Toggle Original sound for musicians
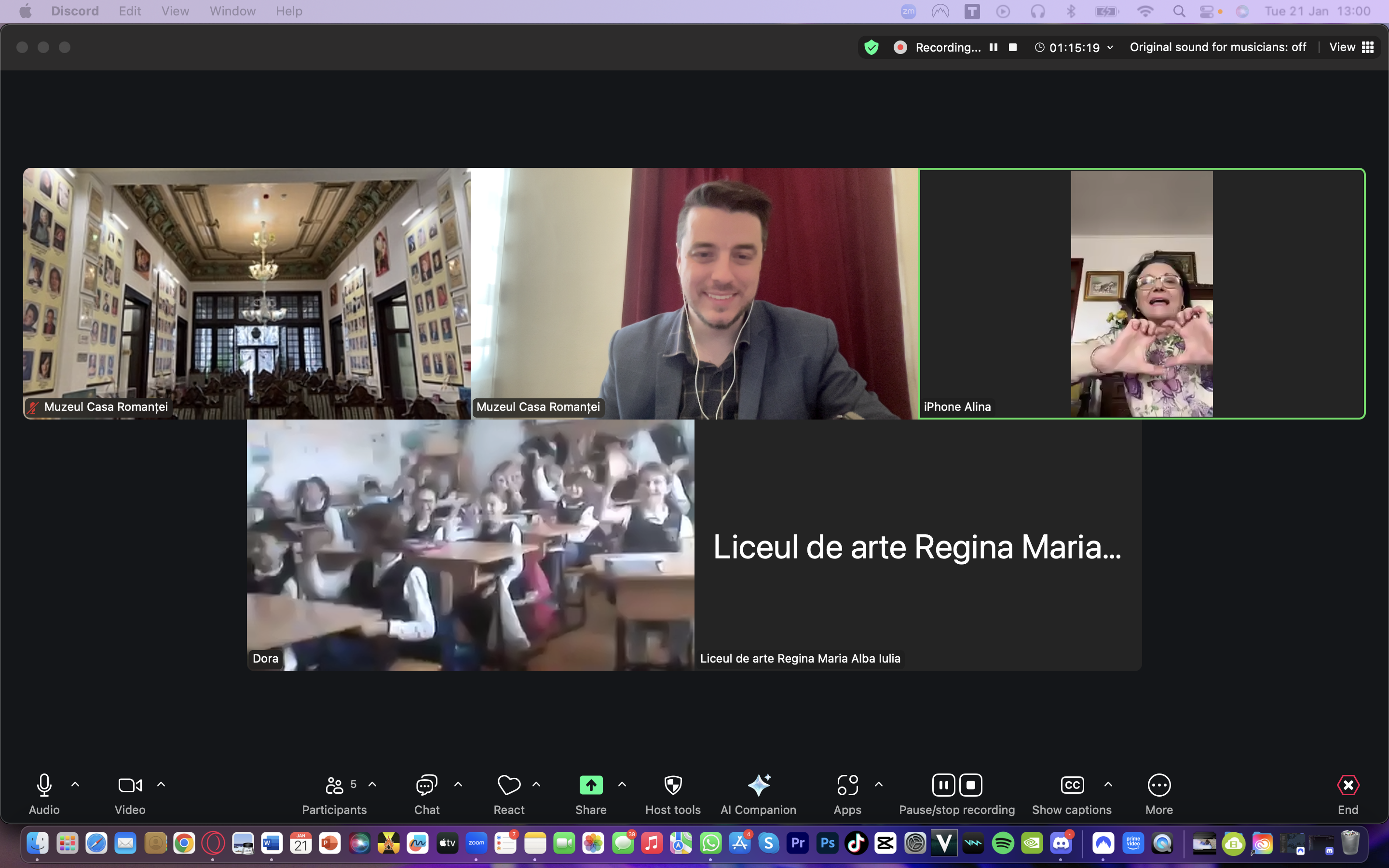Image resolution: width=1389 pixels, height=868 pixels. pos(1217,47)
